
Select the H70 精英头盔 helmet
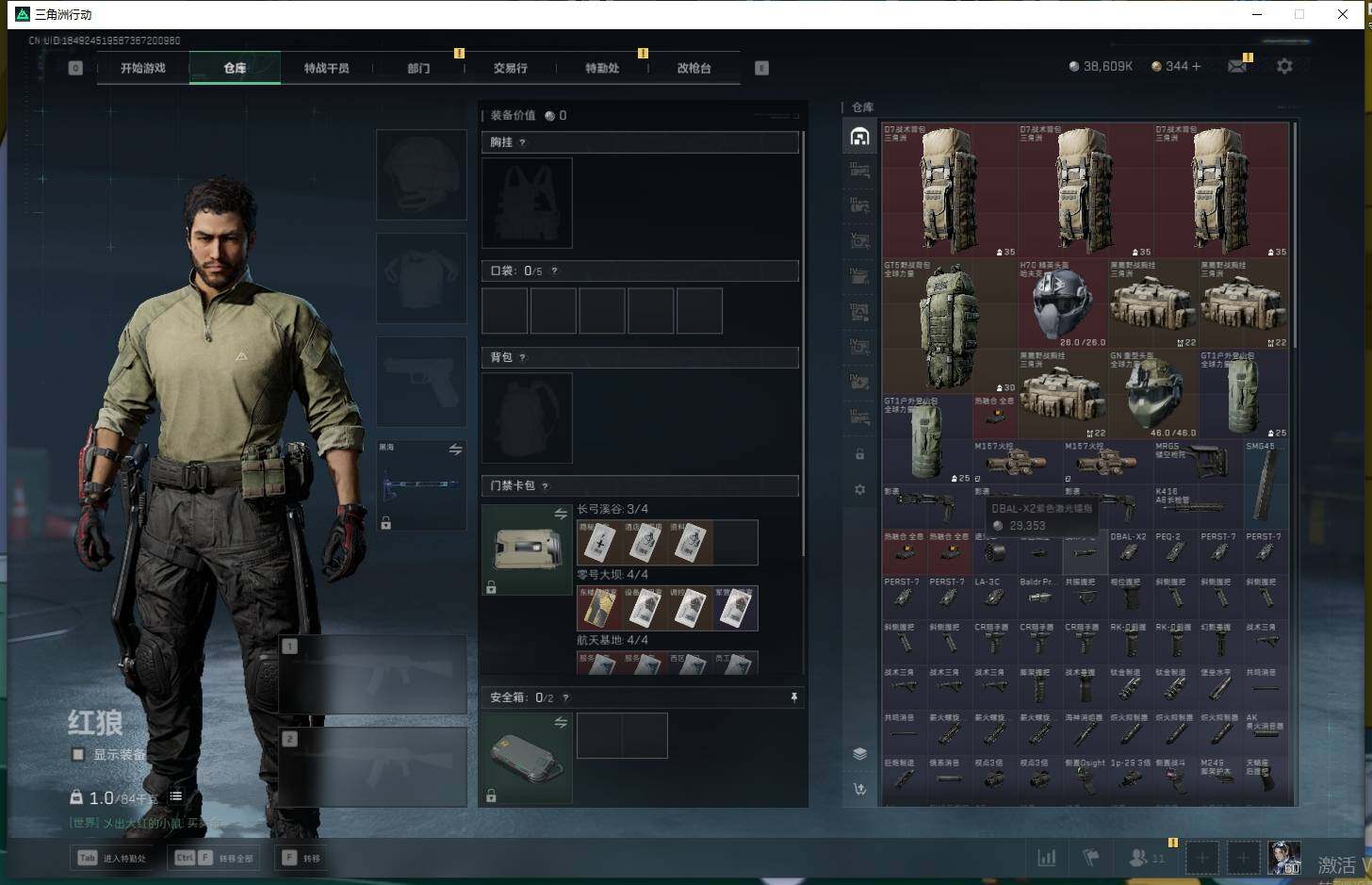point(1062,303)
